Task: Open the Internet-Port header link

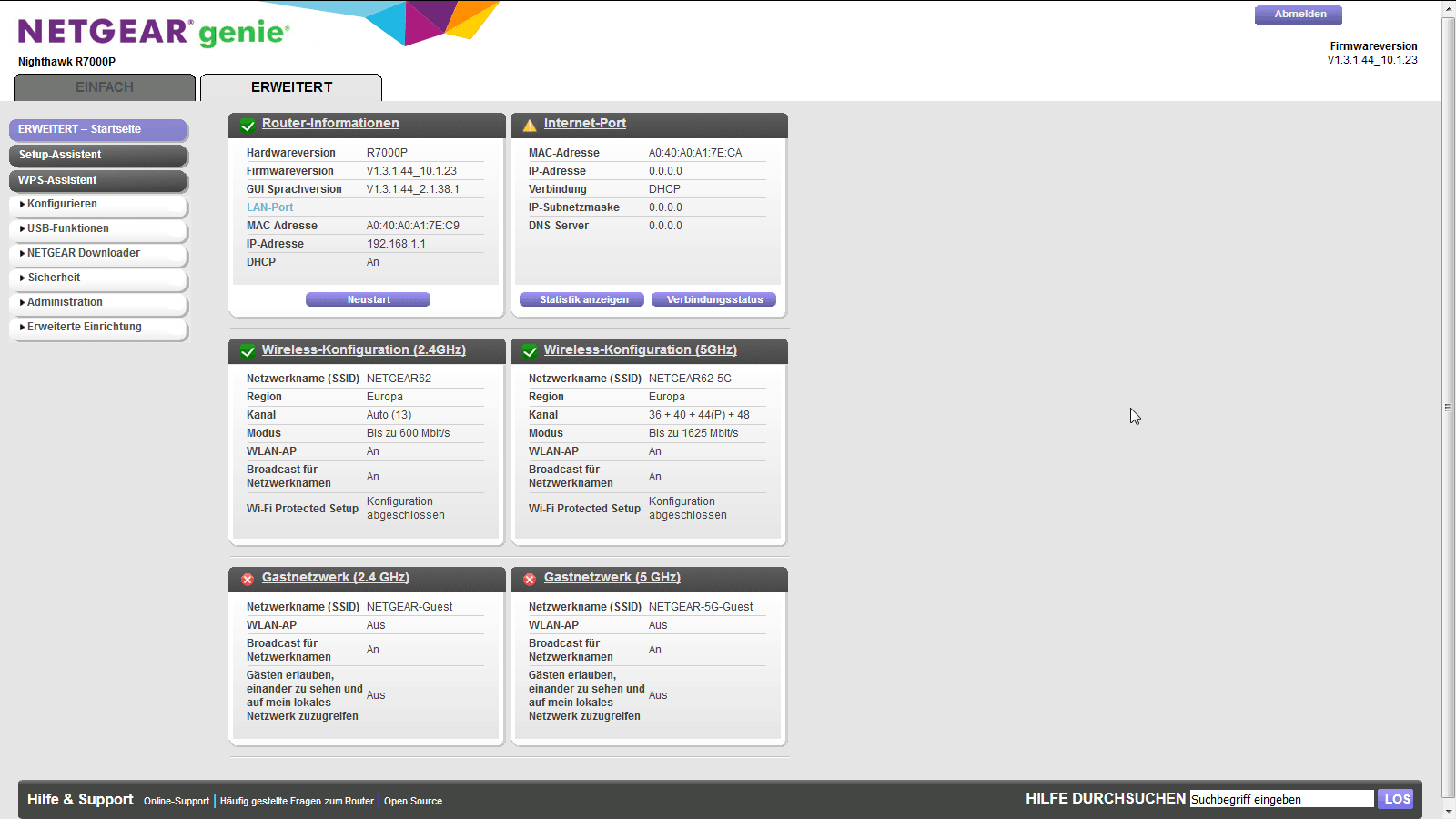Action: [585, 123]
